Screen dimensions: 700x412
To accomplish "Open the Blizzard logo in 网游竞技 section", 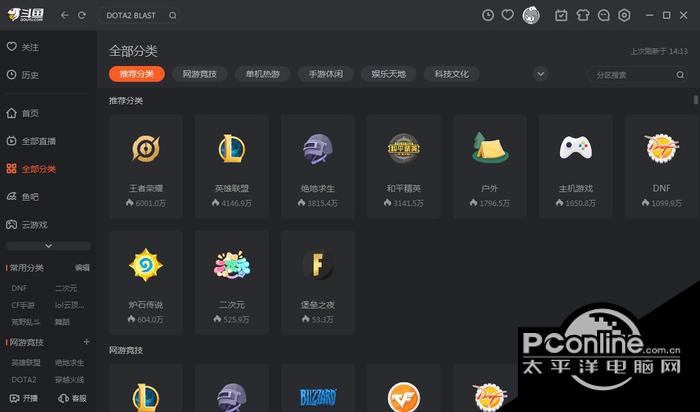I will (317, 396).
